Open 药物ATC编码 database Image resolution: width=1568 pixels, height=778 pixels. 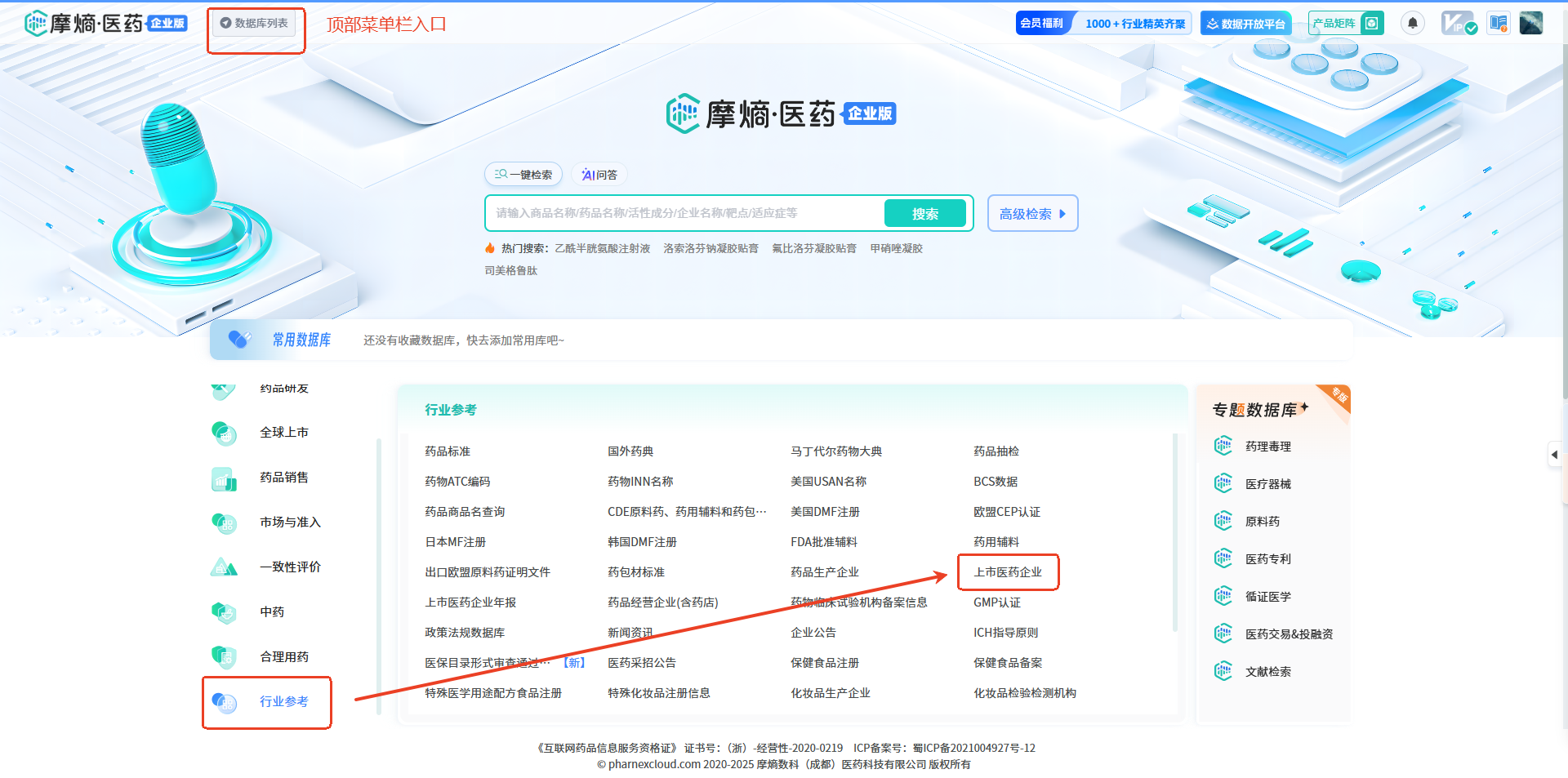pos(457,482)
